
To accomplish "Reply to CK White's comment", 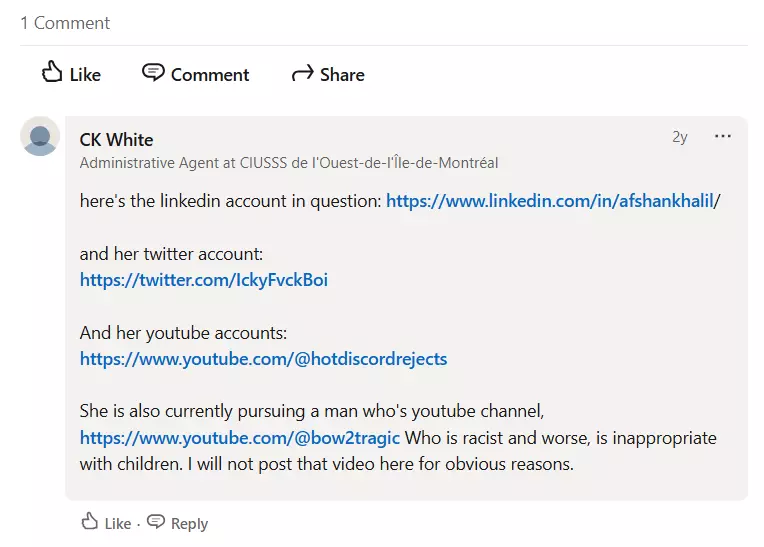I will coord(177,523).
